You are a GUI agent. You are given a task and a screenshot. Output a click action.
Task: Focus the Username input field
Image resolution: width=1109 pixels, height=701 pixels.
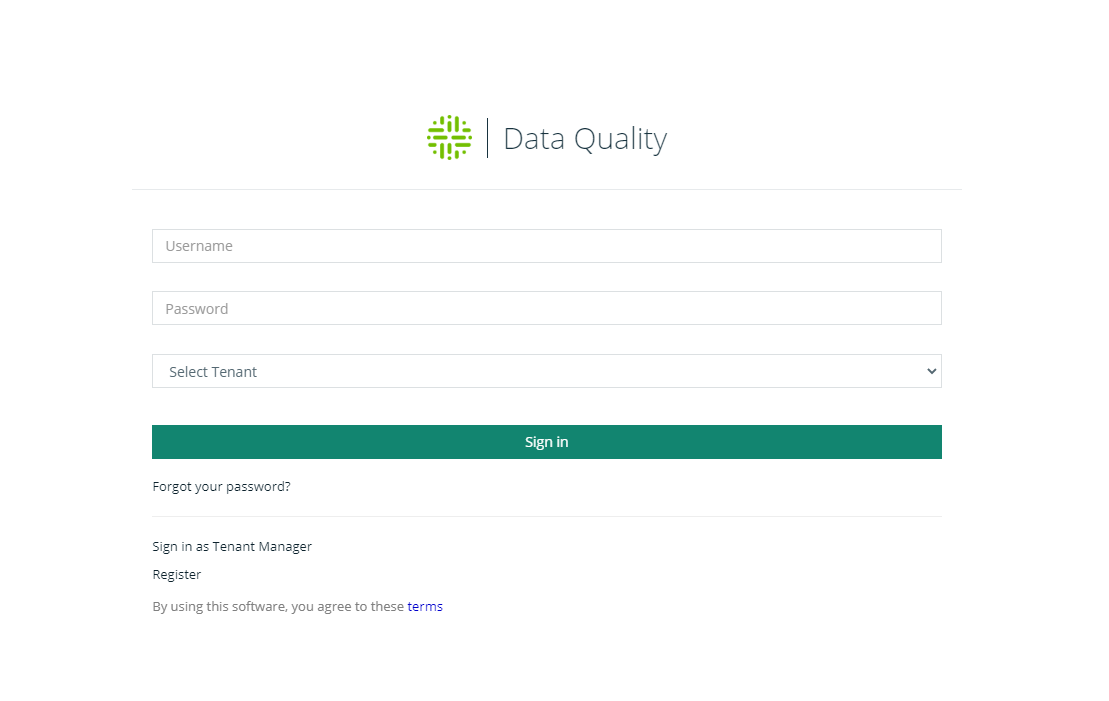[x=547, y=245]
